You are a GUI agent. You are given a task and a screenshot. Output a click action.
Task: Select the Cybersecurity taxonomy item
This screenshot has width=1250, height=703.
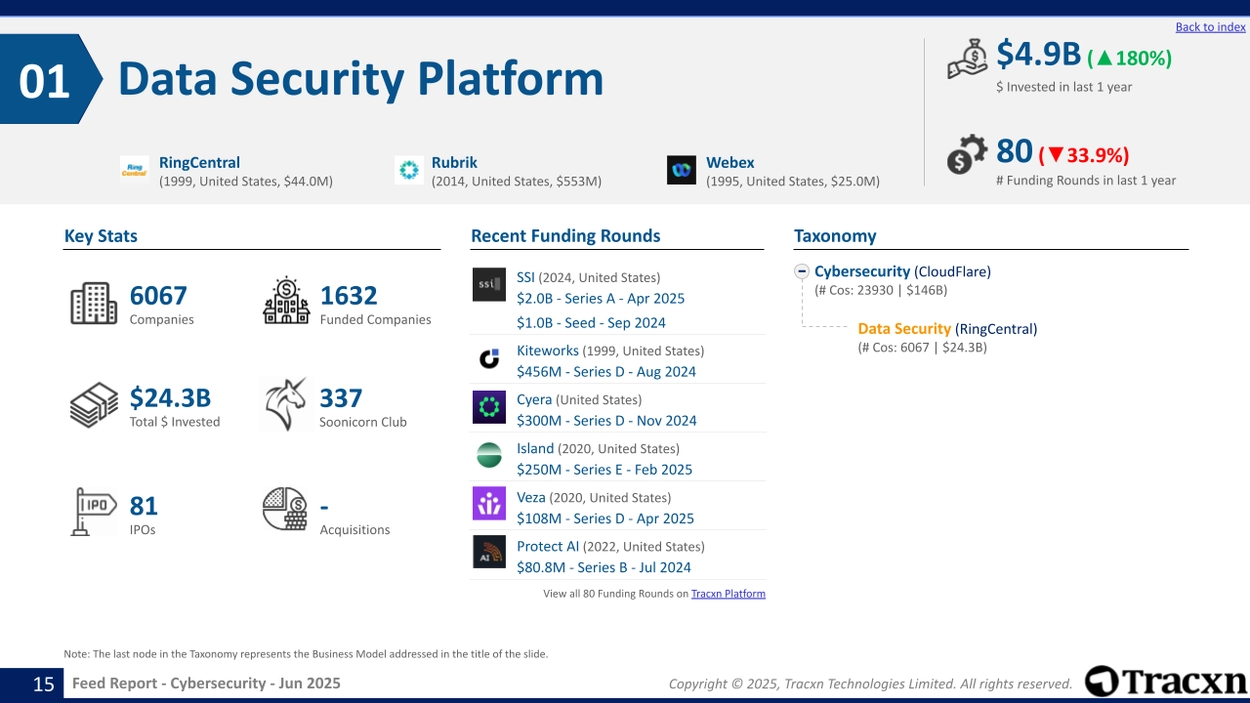(862, 271)
